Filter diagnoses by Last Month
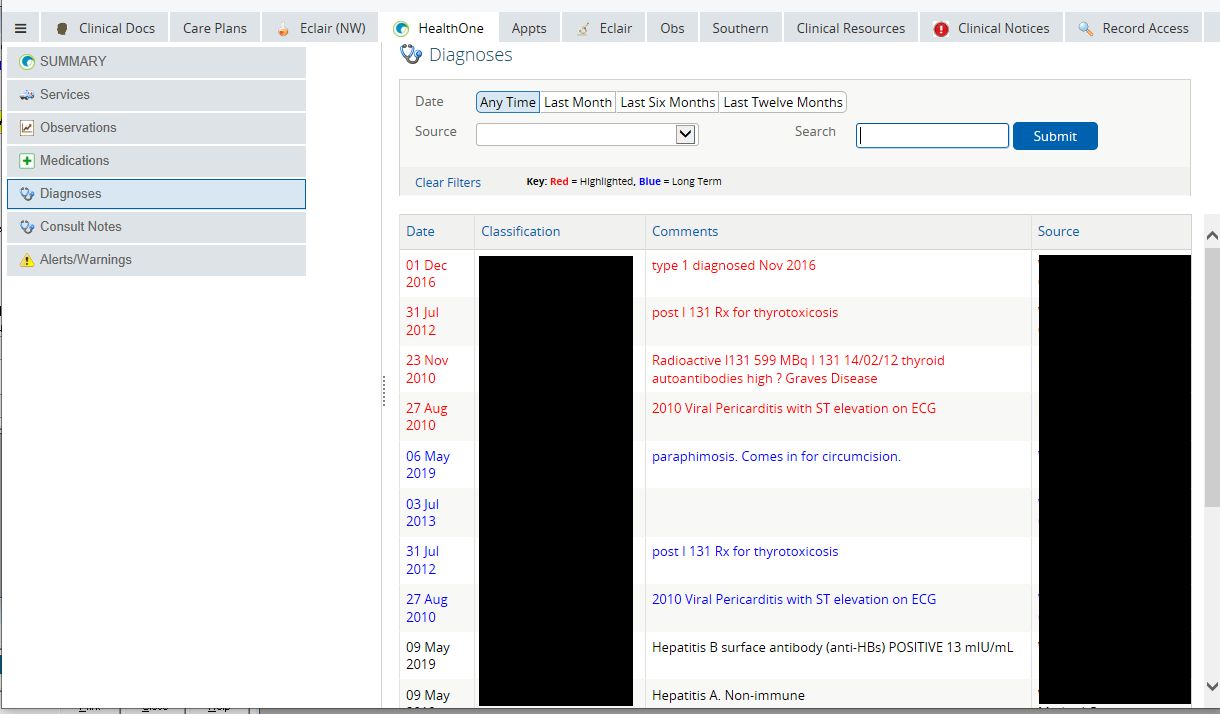1220x714 pixels. pyautogui.click(x=578, y=102)
